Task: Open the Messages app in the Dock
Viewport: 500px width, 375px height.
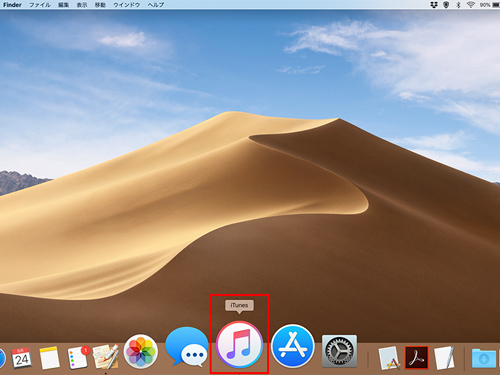Action: [186, 347]
